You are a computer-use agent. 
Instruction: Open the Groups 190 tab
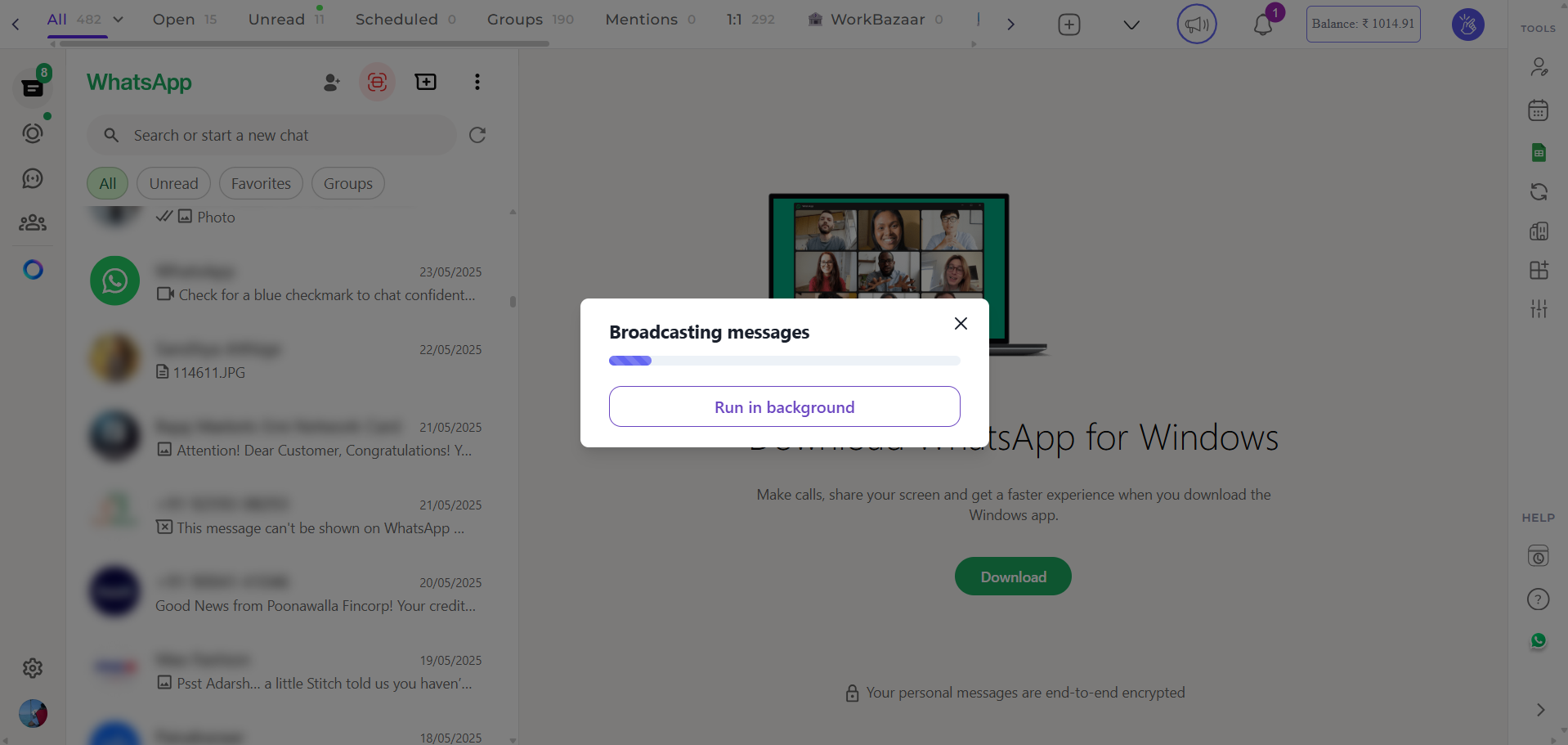pyautogui.click(x=531, y=19)
